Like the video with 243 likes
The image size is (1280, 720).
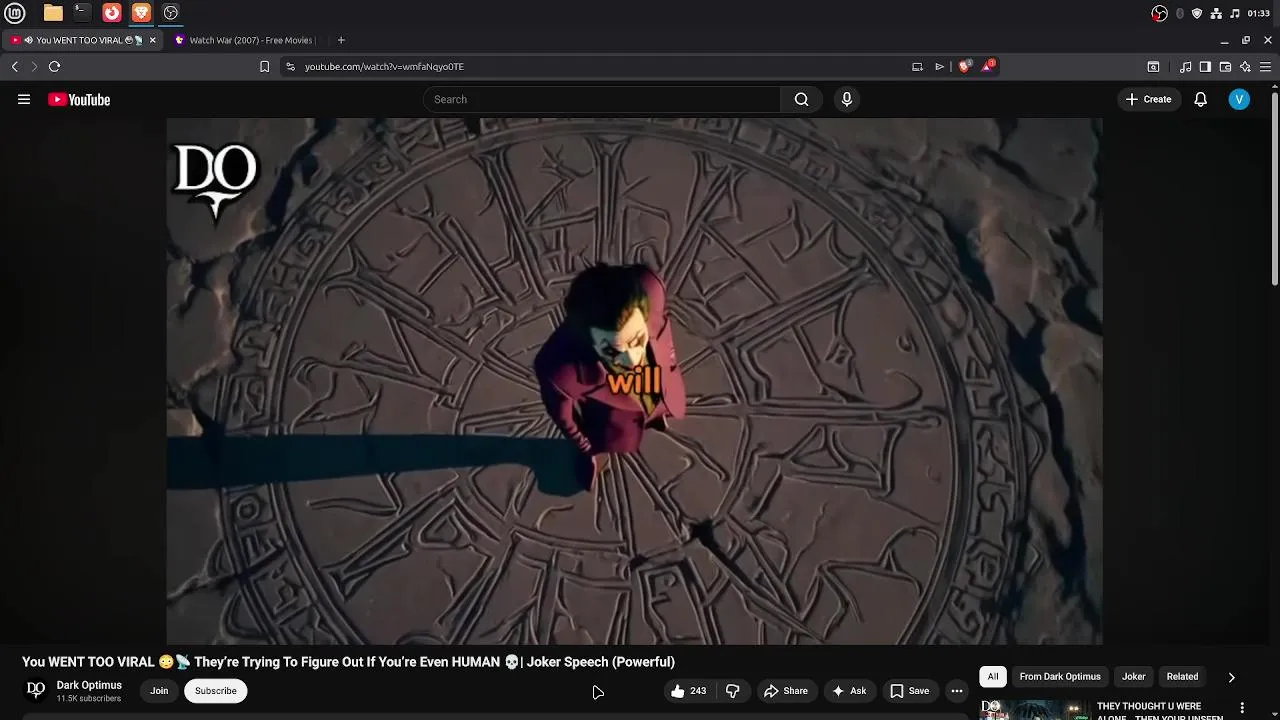(688, 691)
